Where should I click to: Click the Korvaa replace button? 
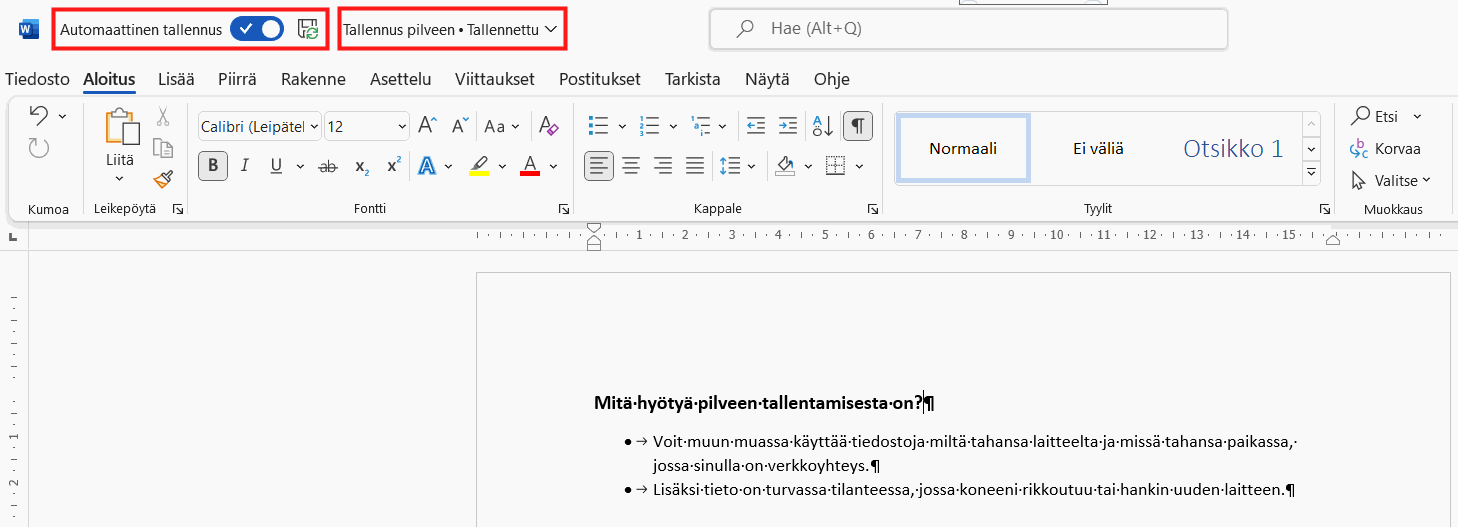tap(1385, 149)
